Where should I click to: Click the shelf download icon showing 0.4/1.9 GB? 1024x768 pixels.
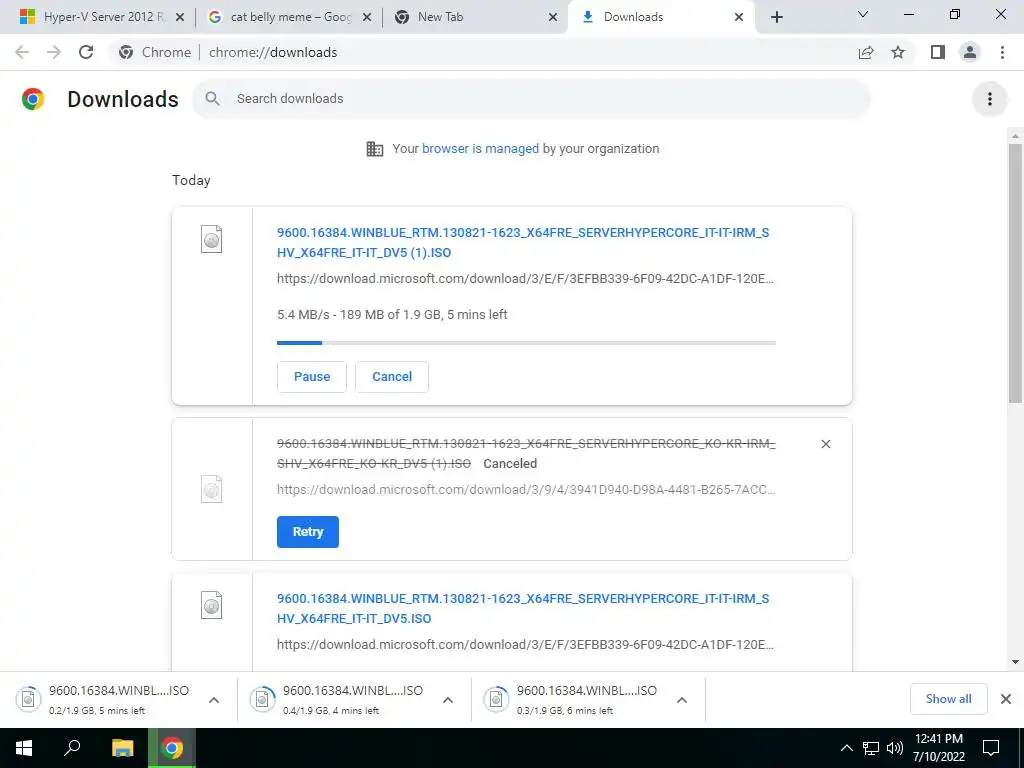pos(262,699)
